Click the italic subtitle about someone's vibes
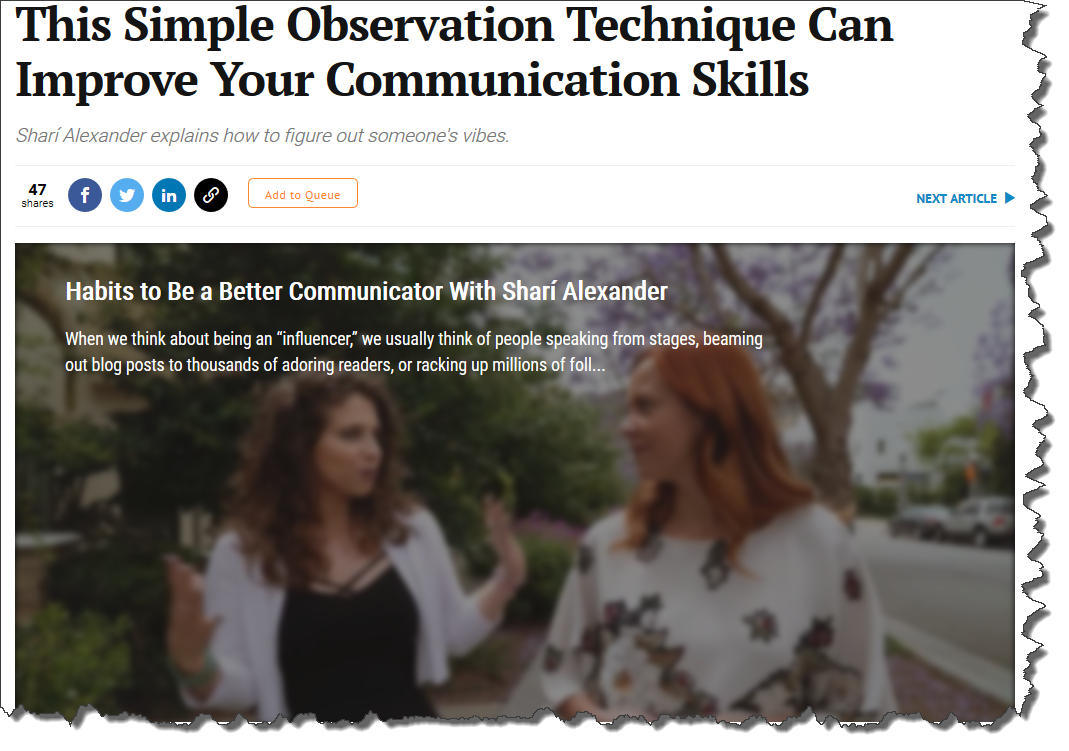Viewport: 1069px width, 751px height. pyautogui.click(x=262, y=136)
